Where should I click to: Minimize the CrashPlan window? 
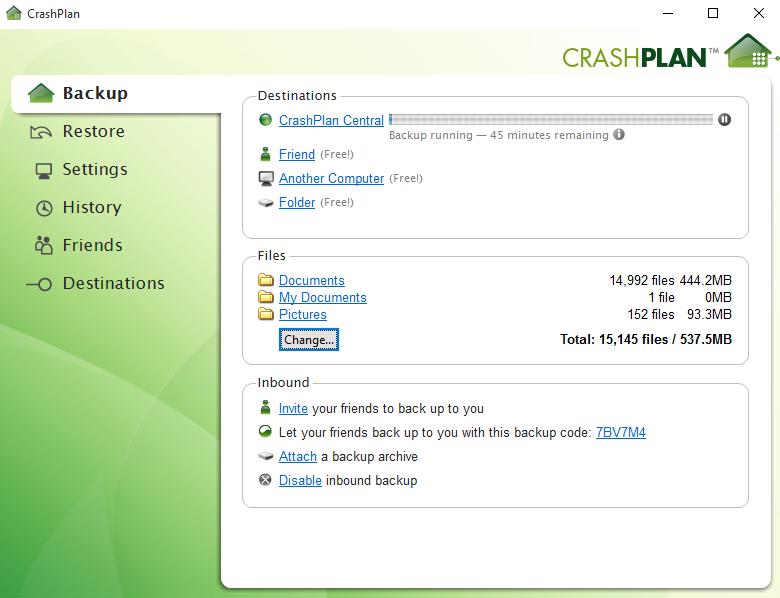point(668,13)
